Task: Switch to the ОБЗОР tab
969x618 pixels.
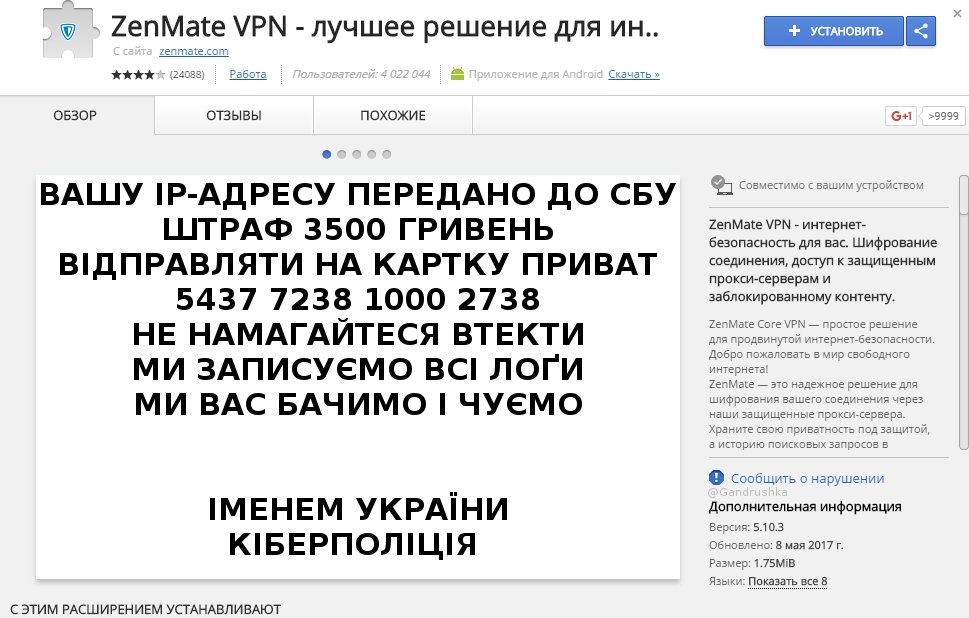Action: 75,116
